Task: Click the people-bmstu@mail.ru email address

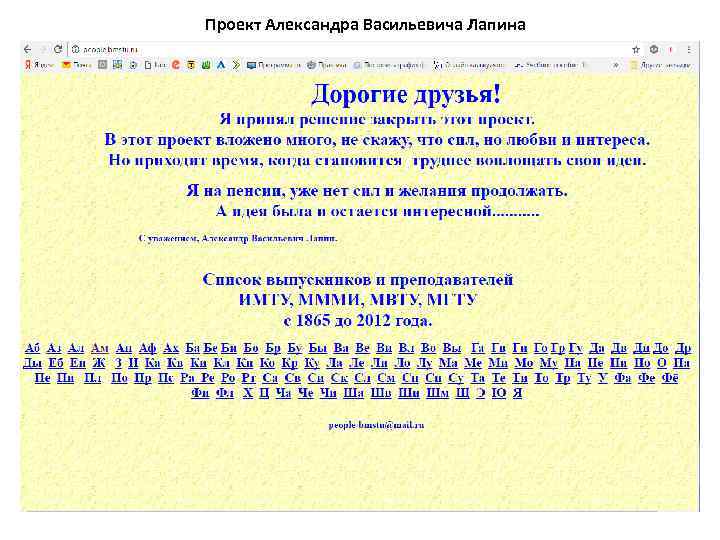Action: click(376, 425)
